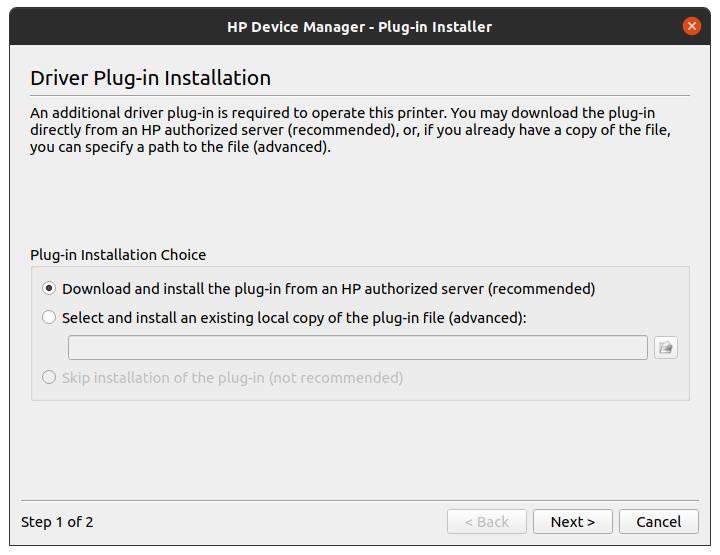Click the 'Driver Plug-in Installation' heading
This screenshot has width=720, height=555.
click(151, 78)
